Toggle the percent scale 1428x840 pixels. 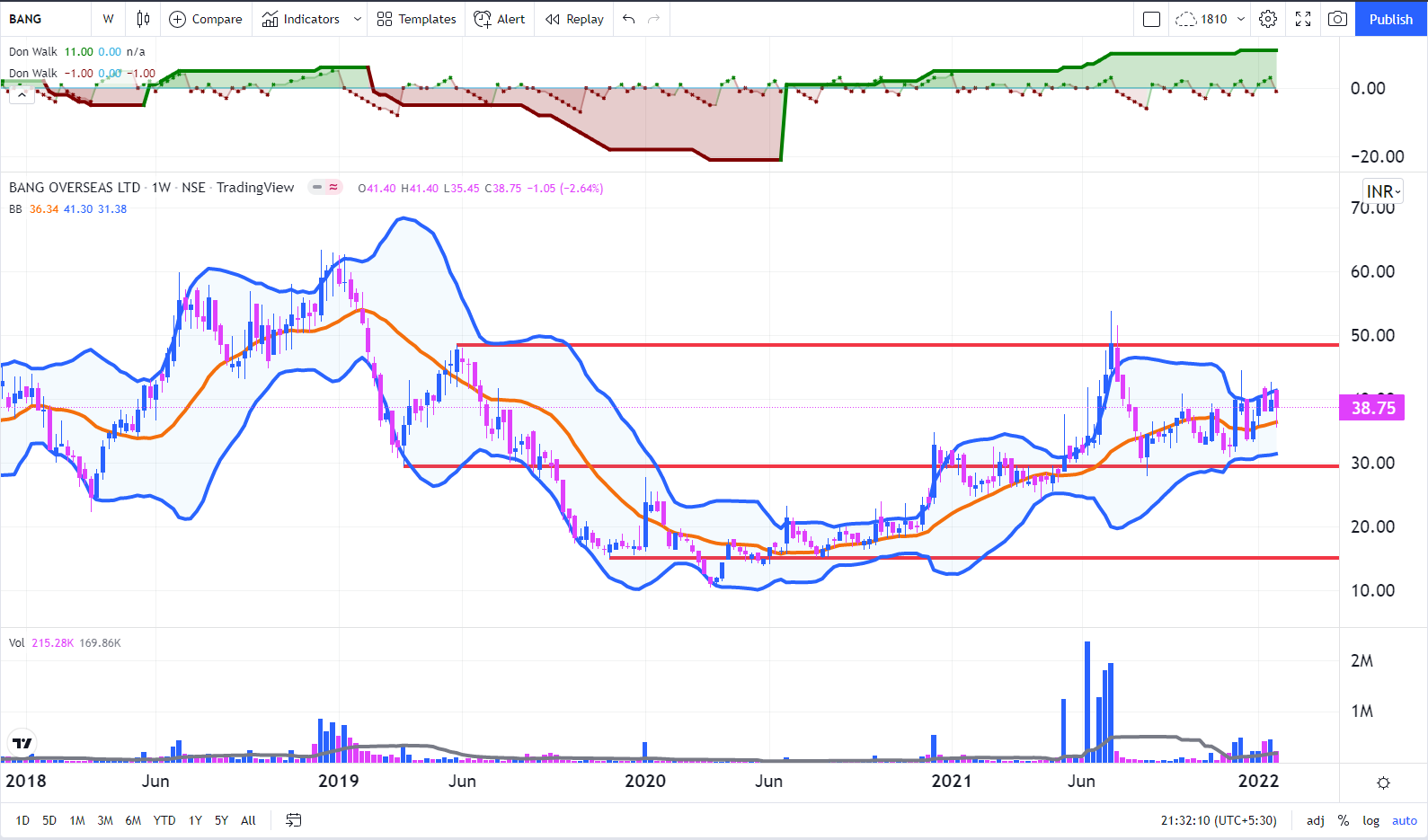coord(1344,820)
